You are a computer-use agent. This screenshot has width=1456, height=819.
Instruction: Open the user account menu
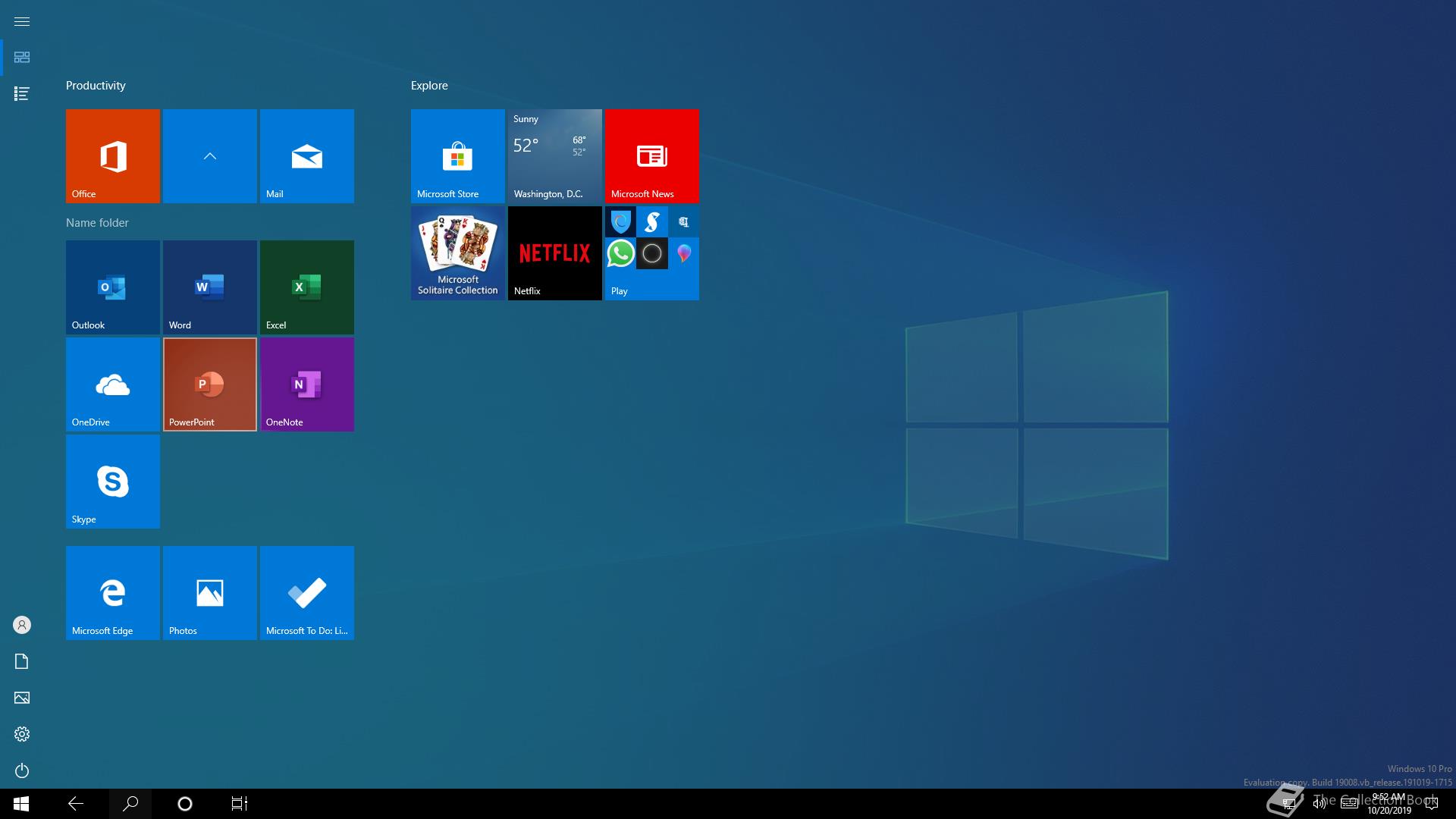click(22, 625)
